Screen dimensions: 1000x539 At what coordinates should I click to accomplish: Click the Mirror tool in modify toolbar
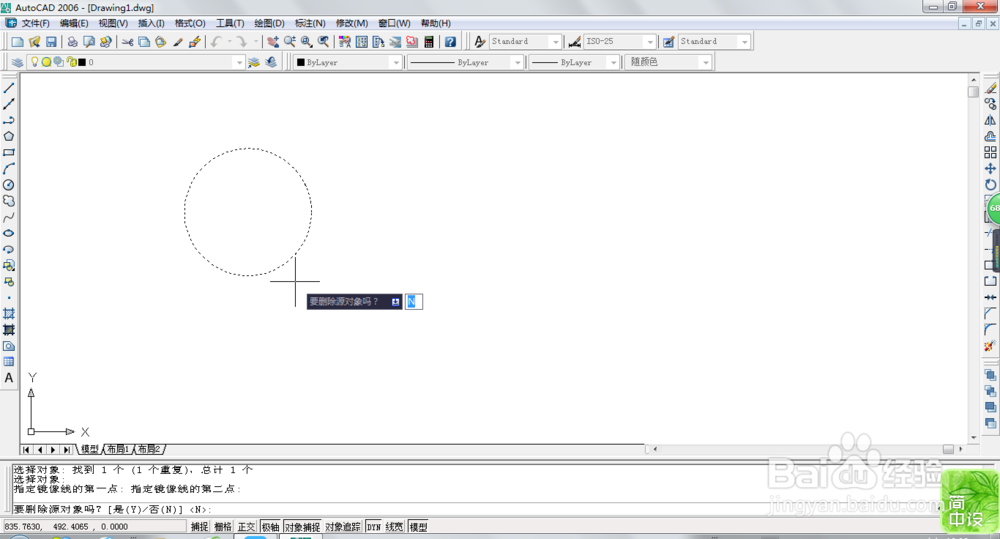pyautogui.click(x=990, y=120)
